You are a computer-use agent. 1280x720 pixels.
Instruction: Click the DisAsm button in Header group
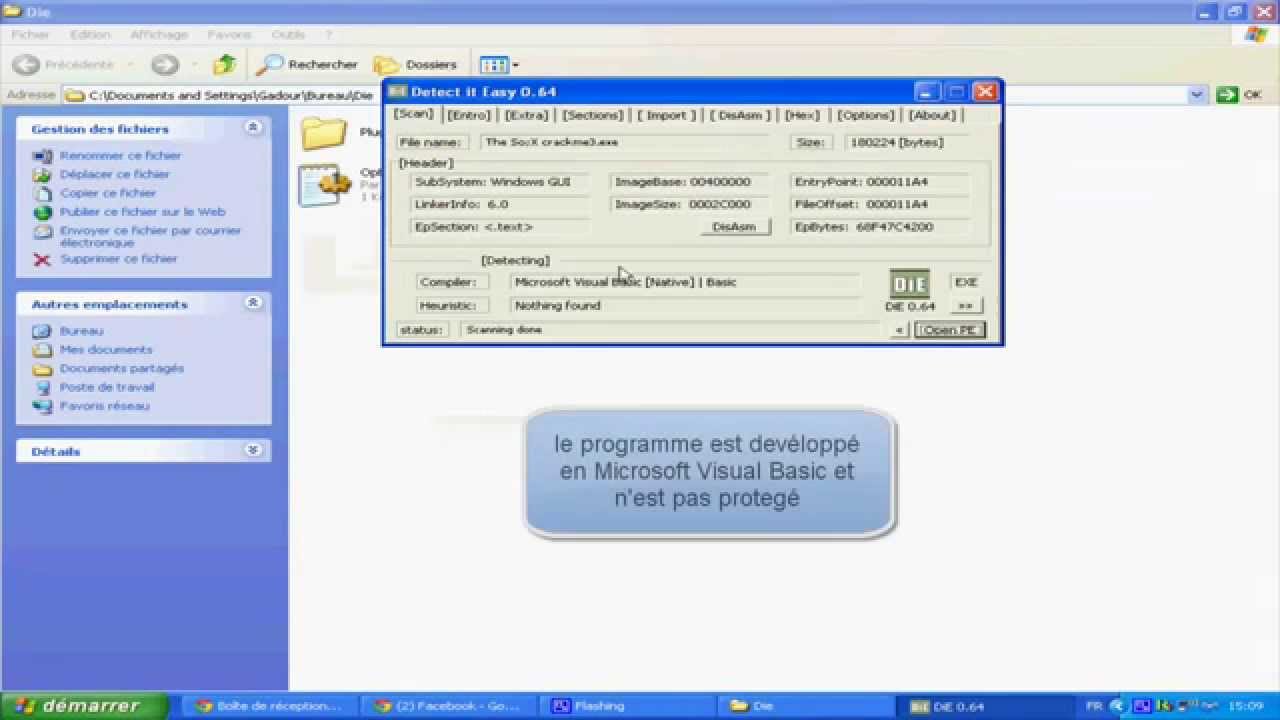click(x=734, y=227)
